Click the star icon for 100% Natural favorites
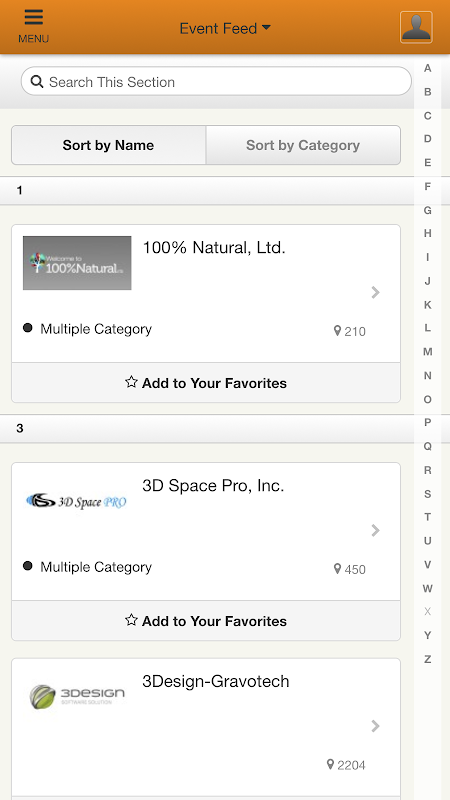Viewport: 450px width, 800px height. tap(131, 382)
